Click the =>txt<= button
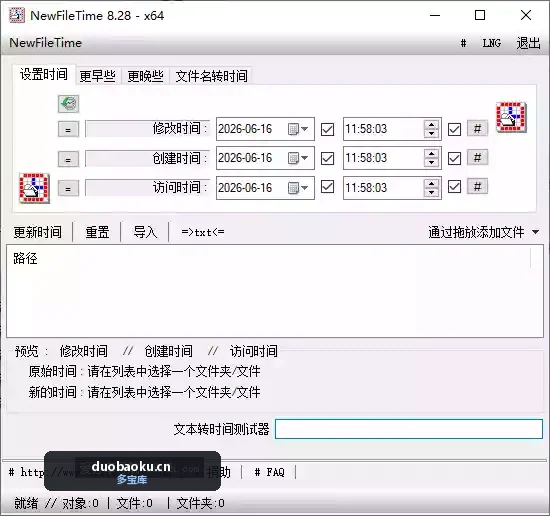Viewport: 550px width, 516px height. pos(203,232)
